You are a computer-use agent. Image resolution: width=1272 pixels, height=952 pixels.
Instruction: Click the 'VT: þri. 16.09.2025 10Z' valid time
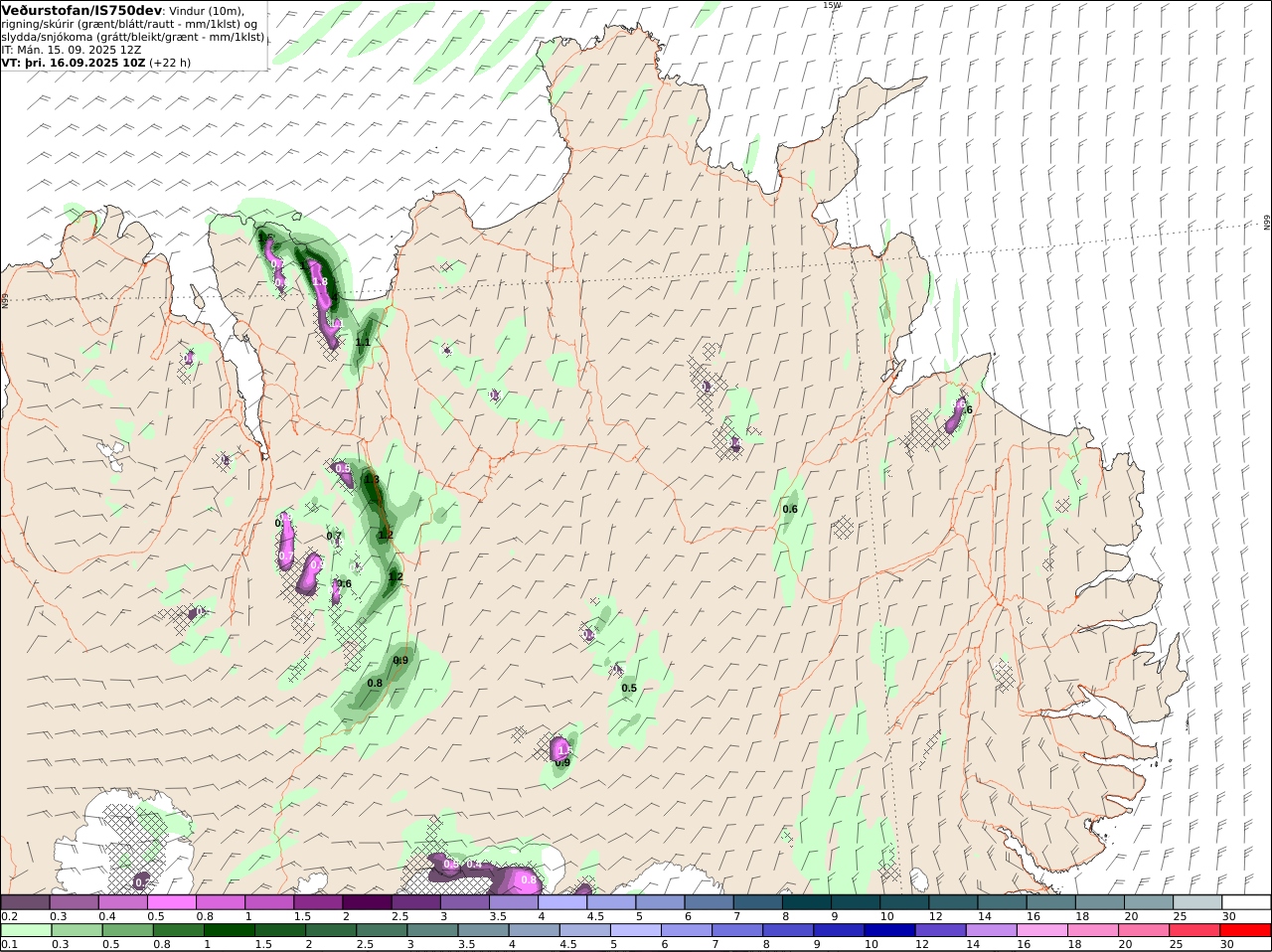[x=74, y=62]
